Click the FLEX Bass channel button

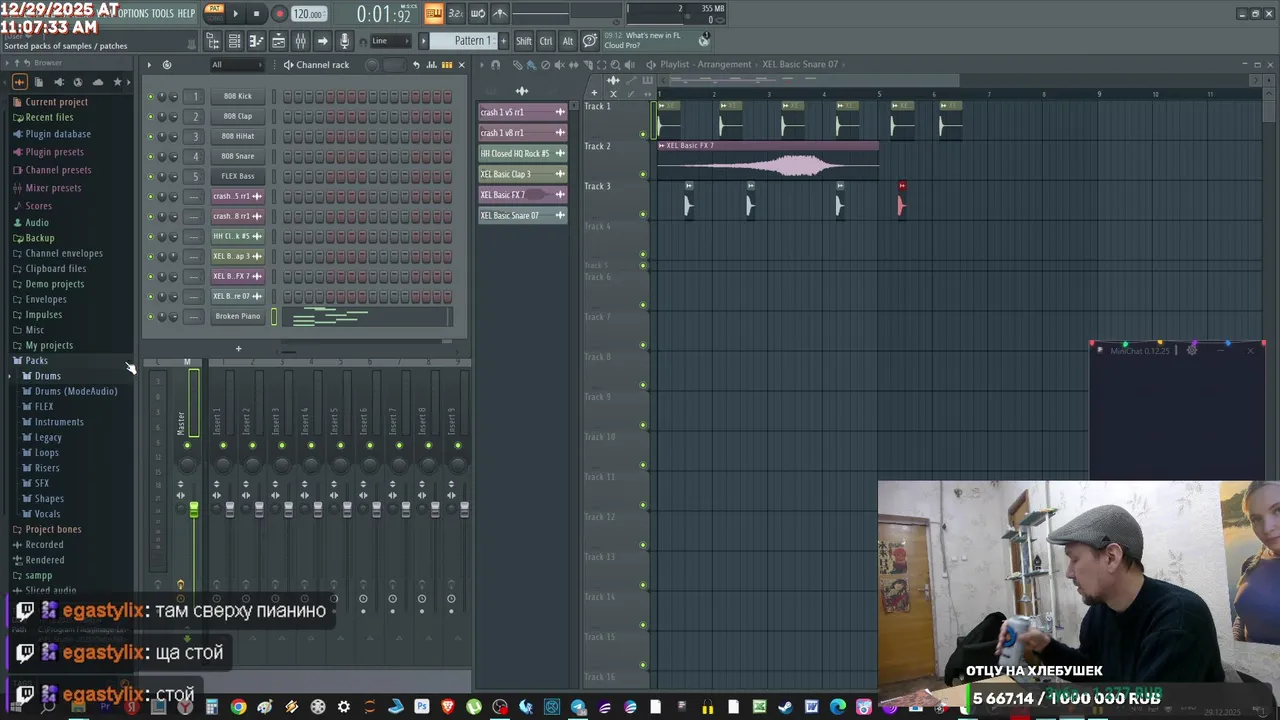[x=238, y=176]
